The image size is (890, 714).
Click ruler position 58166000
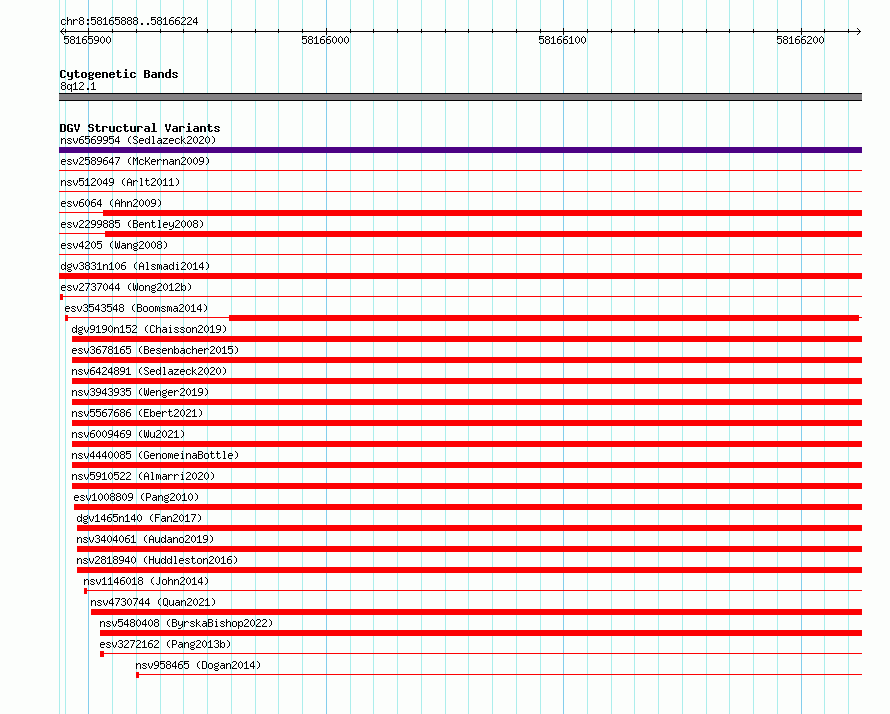[325, 40]
